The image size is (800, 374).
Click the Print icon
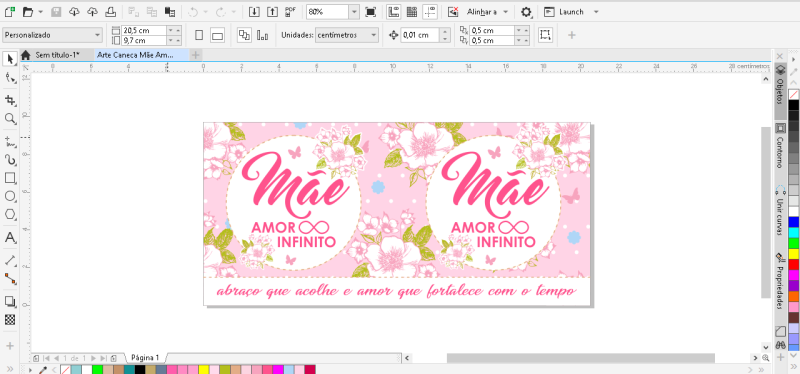[111, 11]
